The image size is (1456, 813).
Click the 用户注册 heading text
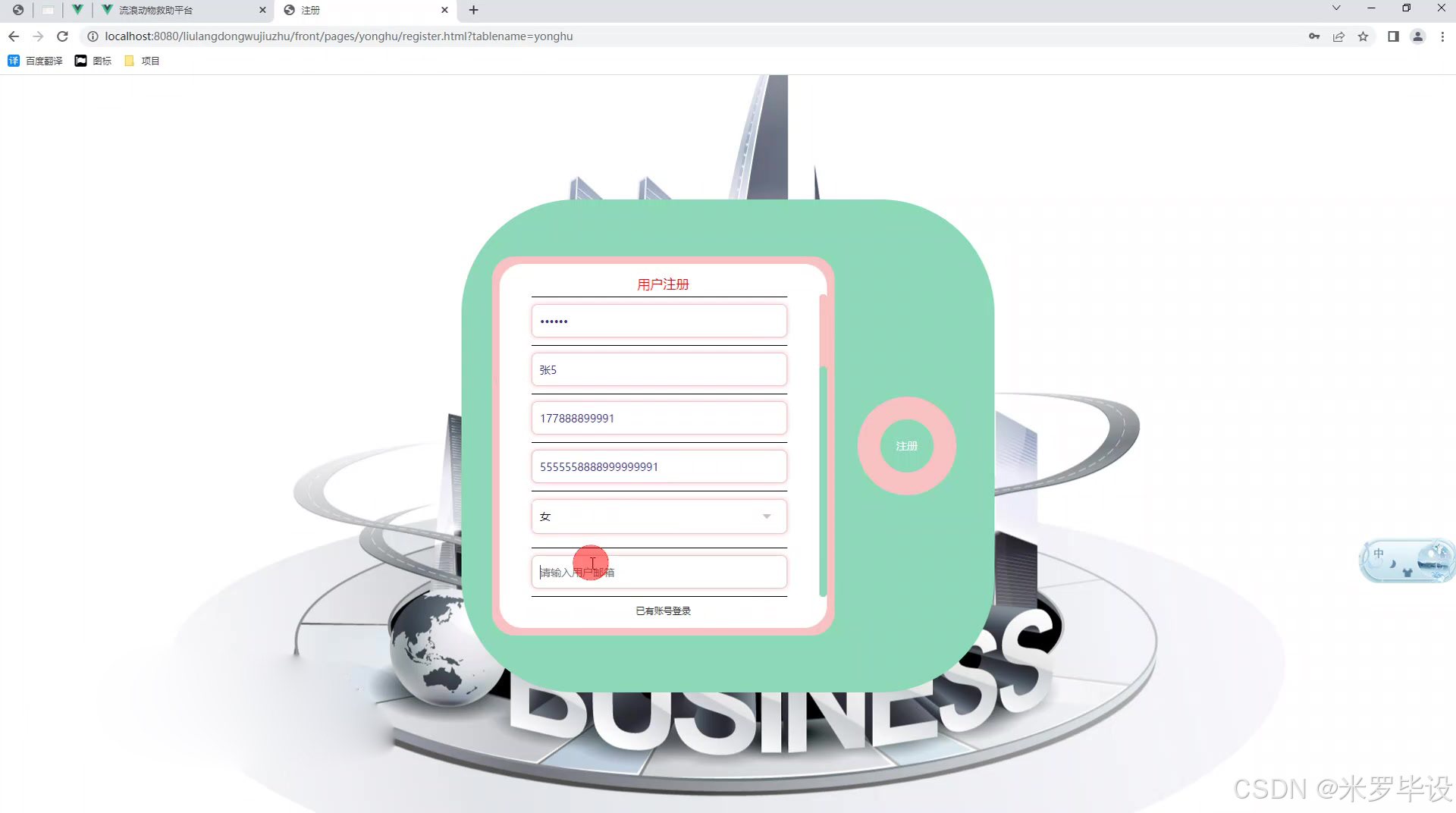pyautogui.click(x=663, y=284)
